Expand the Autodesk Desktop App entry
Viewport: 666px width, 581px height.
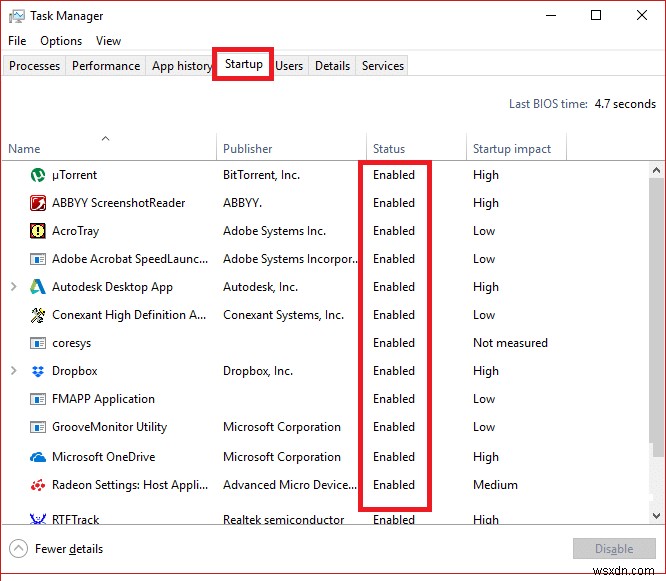(x=14, y=287)
